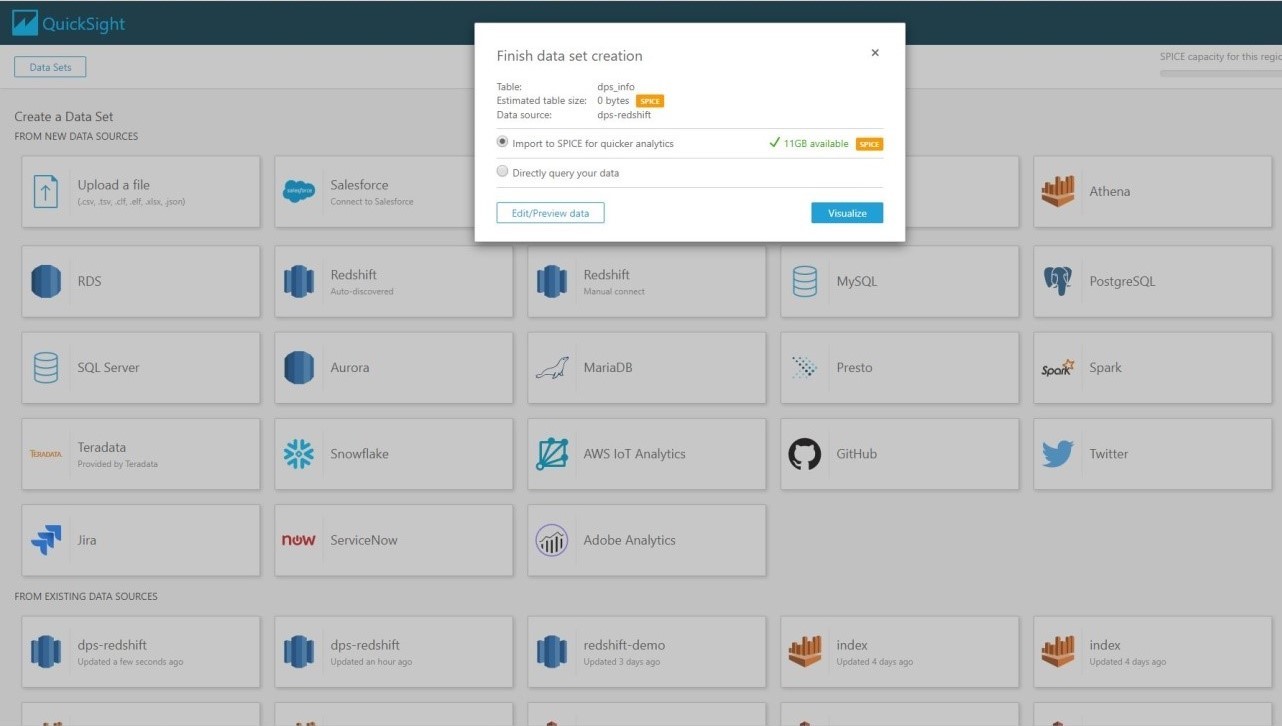1282x726 pixels.
Task: Click the Finish data set creation title
Action: (570, 56)
